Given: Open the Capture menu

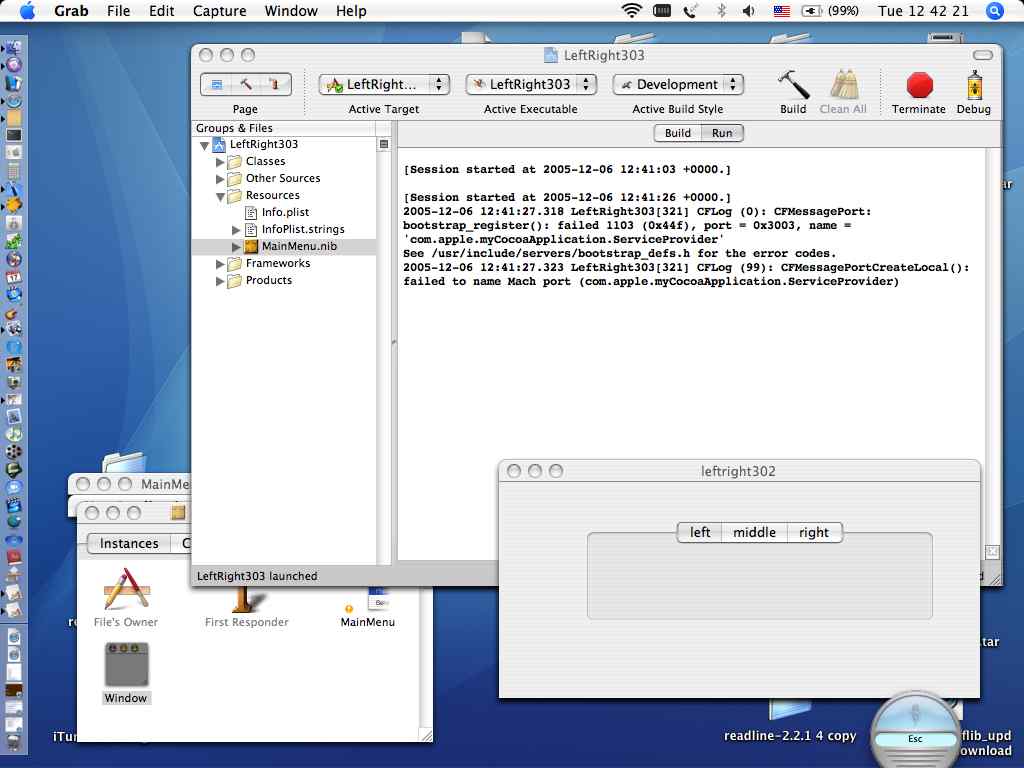Looking at the screenshot, I should 219,11.
